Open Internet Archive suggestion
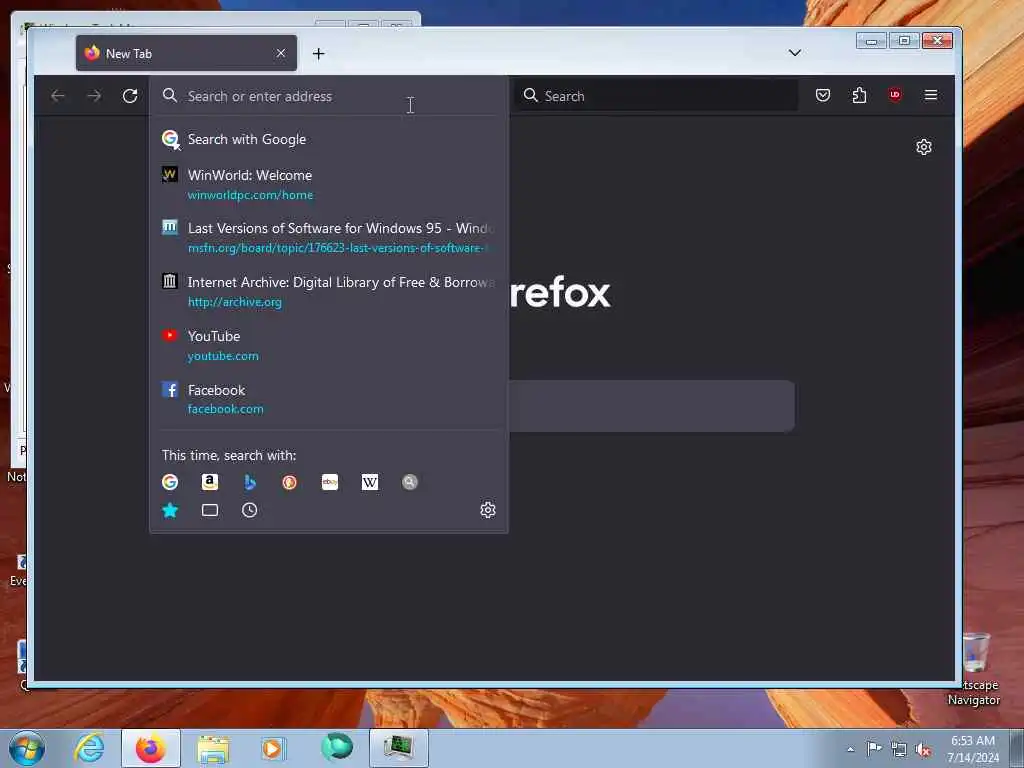The image size is (1024, 768). 328,291
